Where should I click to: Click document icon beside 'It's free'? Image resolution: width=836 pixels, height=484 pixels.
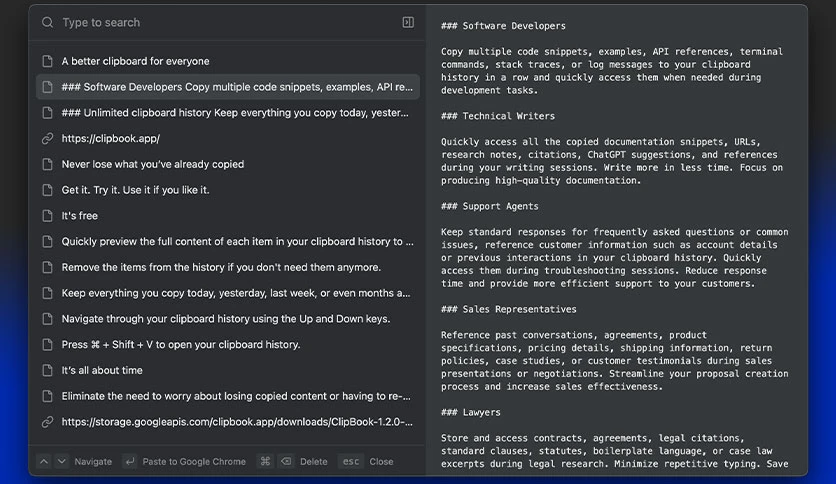47,216
